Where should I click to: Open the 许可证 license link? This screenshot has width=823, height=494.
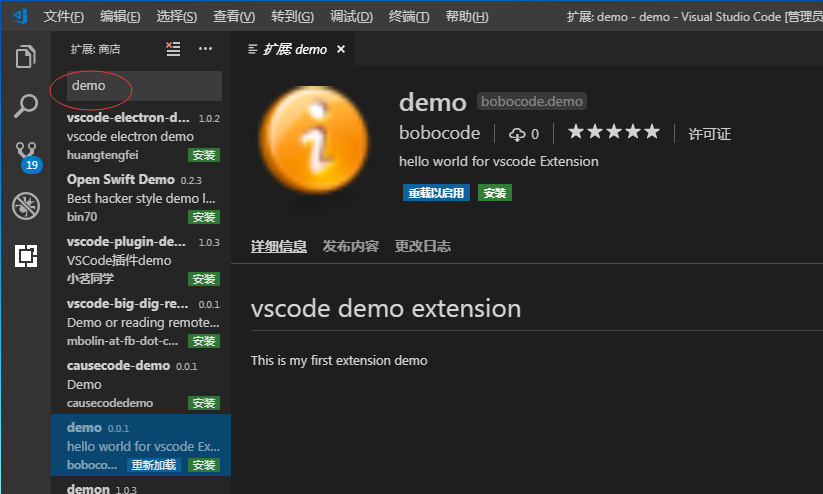point(709,134)
